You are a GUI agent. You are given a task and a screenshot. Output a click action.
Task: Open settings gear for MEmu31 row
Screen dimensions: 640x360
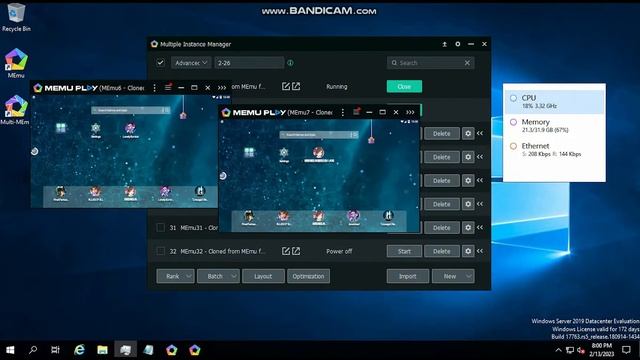pos(468,228)
